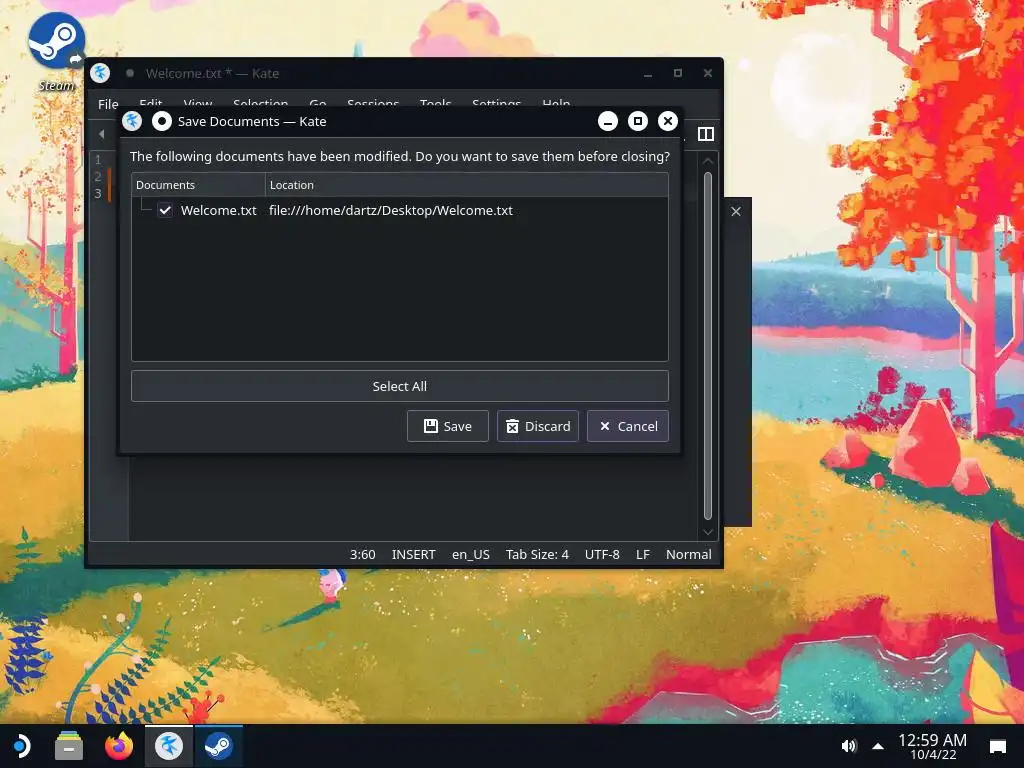1024x768 pixels.
Task: Click the Kate taskbar icon
Action: 168,746
